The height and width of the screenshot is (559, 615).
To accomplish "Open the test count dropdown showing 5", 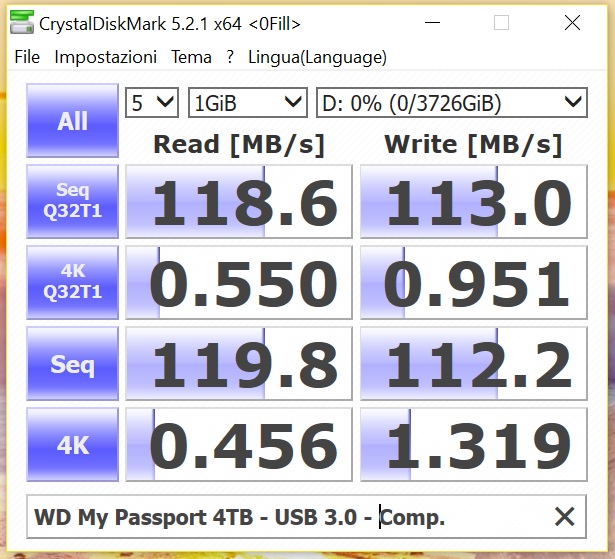I will click(x=152, y=103).
